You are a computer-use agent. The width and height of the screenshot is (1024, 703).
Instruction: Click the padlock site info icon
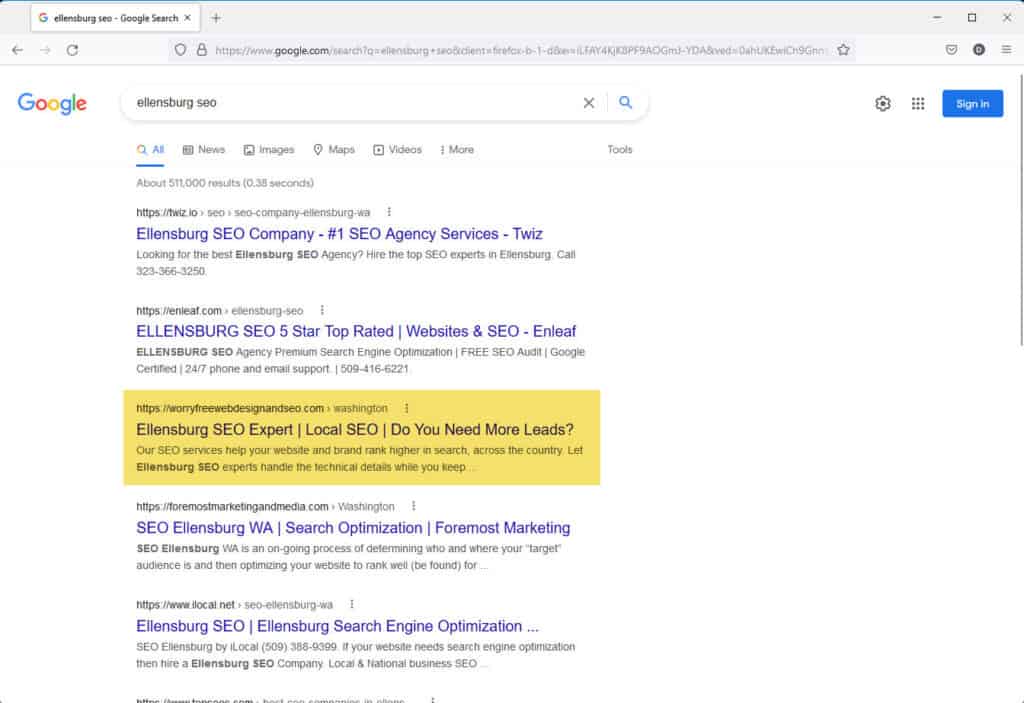pyautogui.click(x=202, y=50)
